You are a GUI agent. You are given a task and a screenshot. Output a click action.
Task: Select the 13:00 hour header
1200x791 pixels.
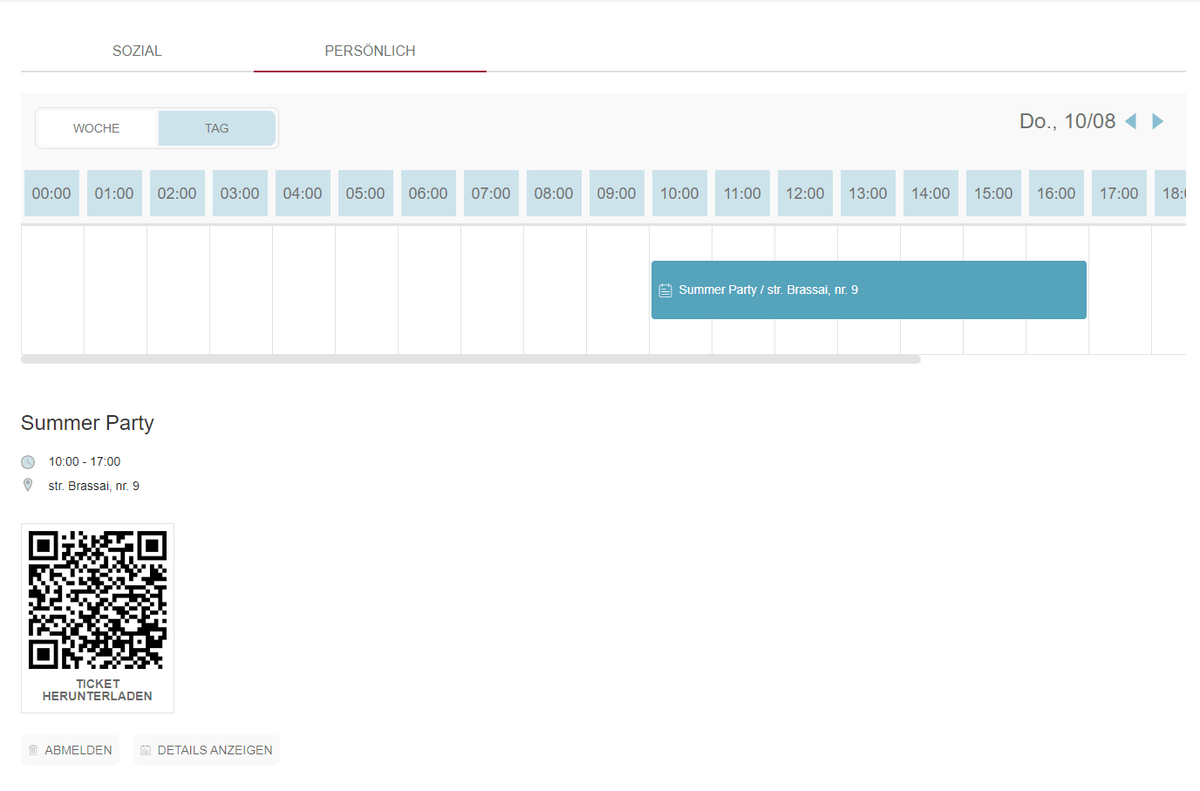[868, 194]
